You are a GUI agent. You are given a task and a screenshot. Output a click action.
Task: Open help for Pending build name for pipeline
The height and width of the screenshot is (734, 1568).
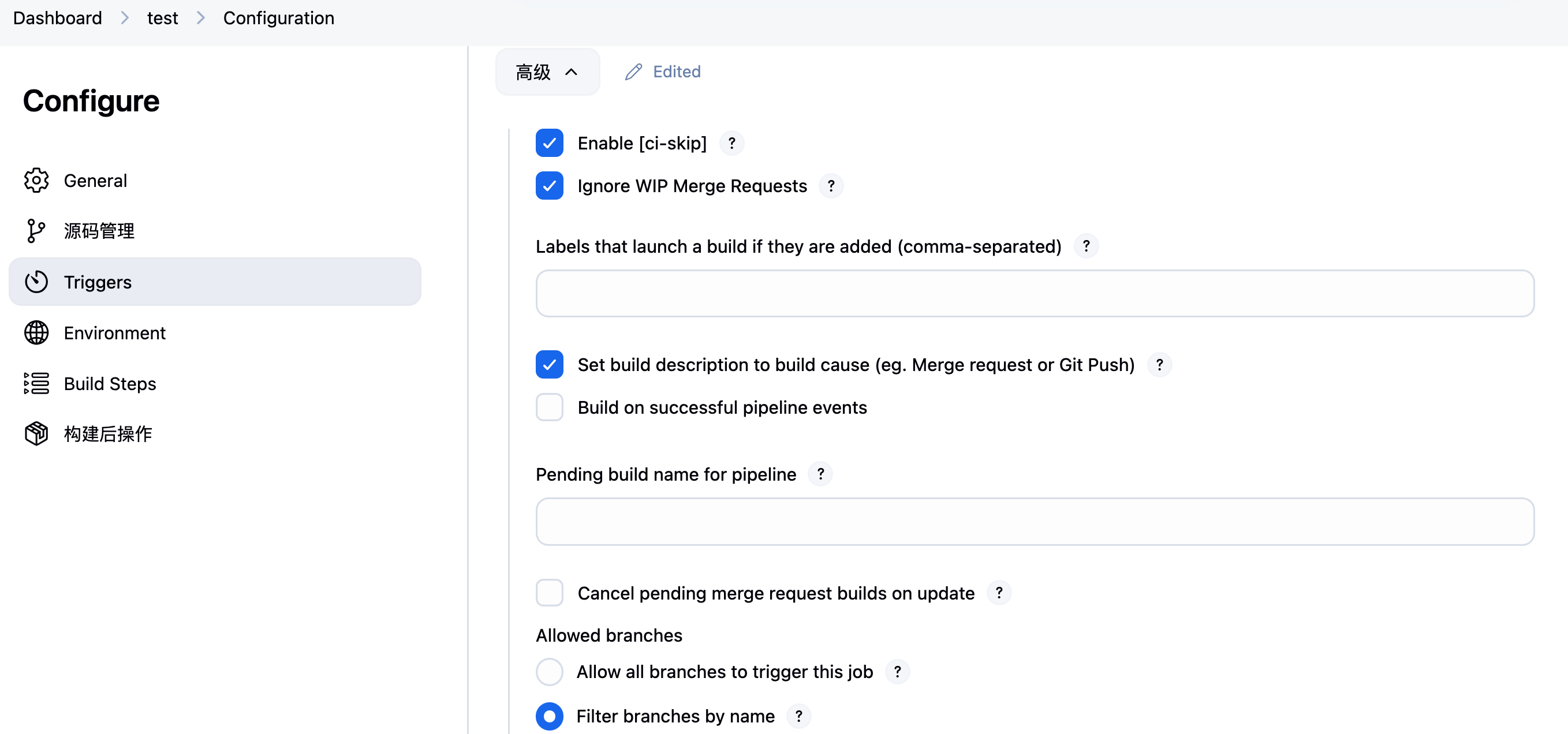tap(820, 474)
